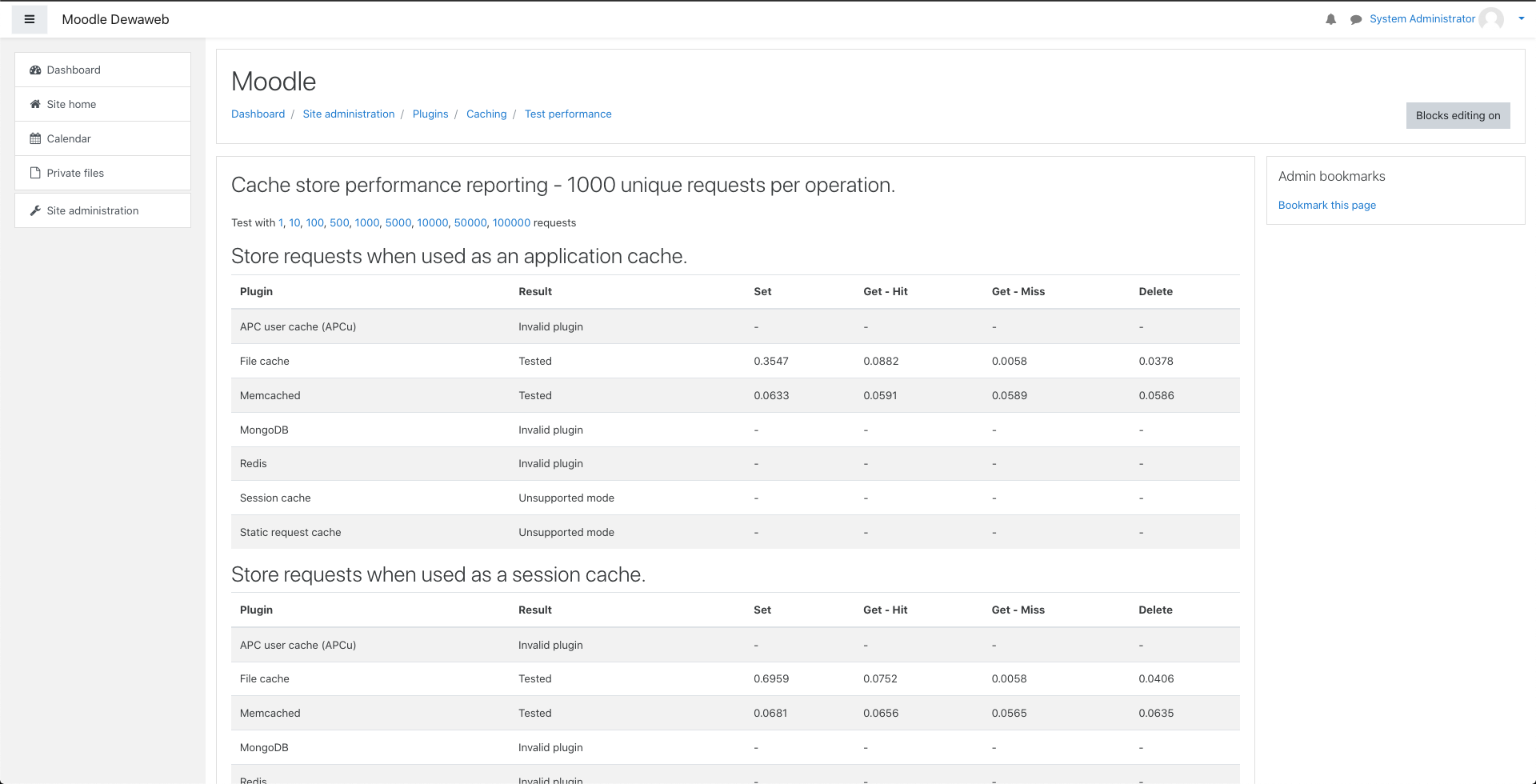Go to Site home in the sidebar
Viewport: 1536px width, 784px height.
click(x=103, y=104)
